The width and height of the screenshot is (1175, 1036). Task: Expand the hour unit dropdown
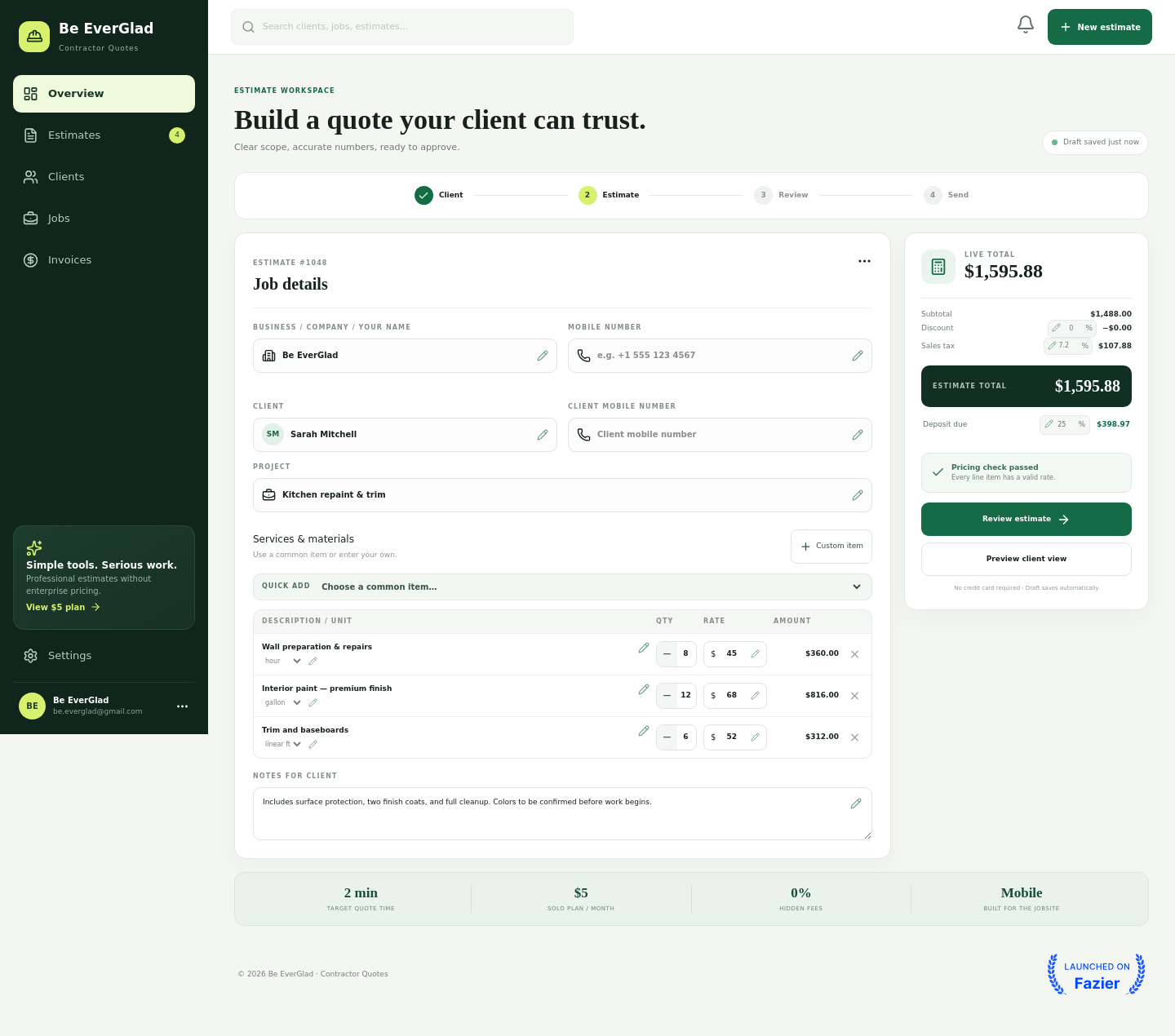282,661
